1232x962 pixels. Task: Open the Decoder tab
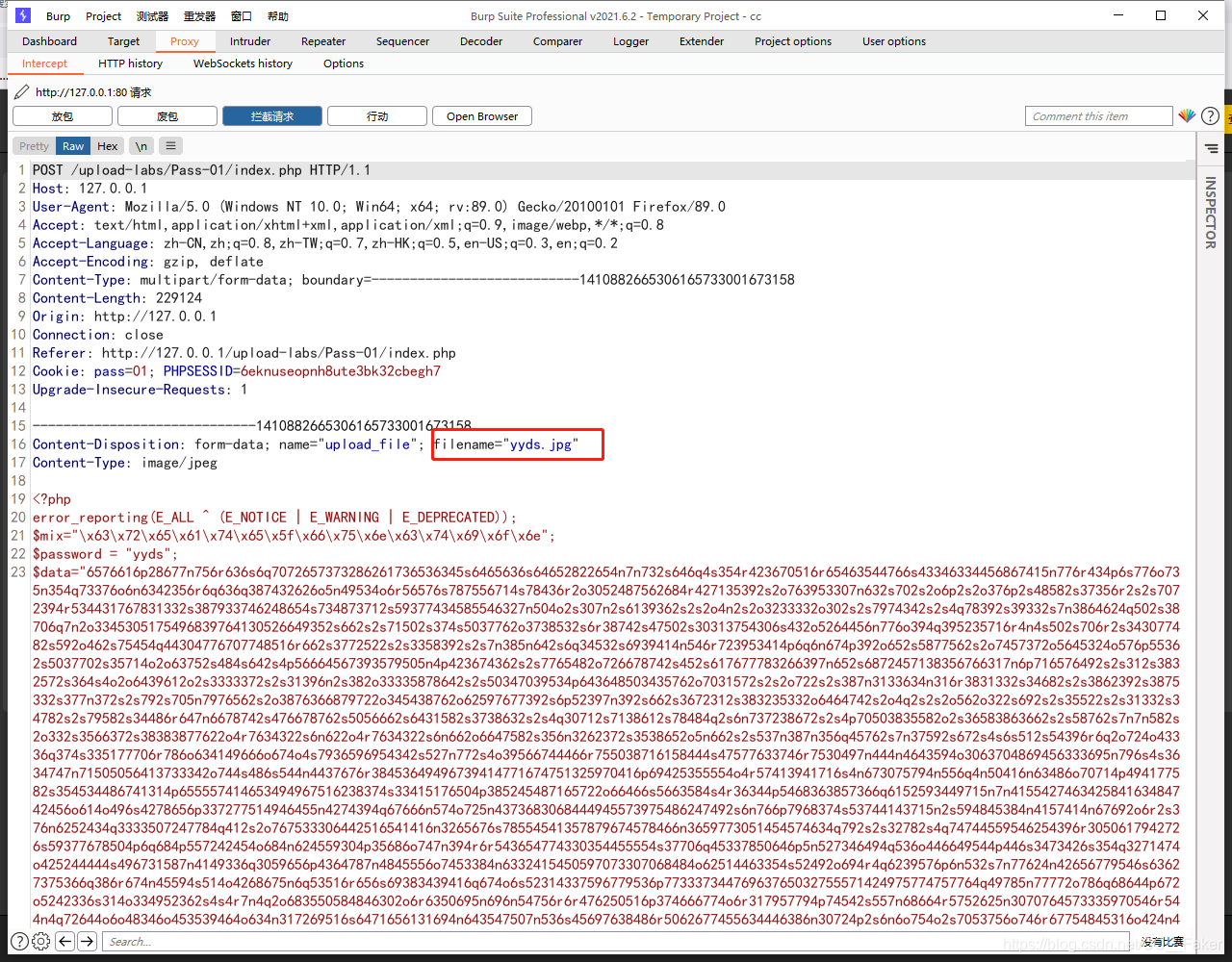481,41
